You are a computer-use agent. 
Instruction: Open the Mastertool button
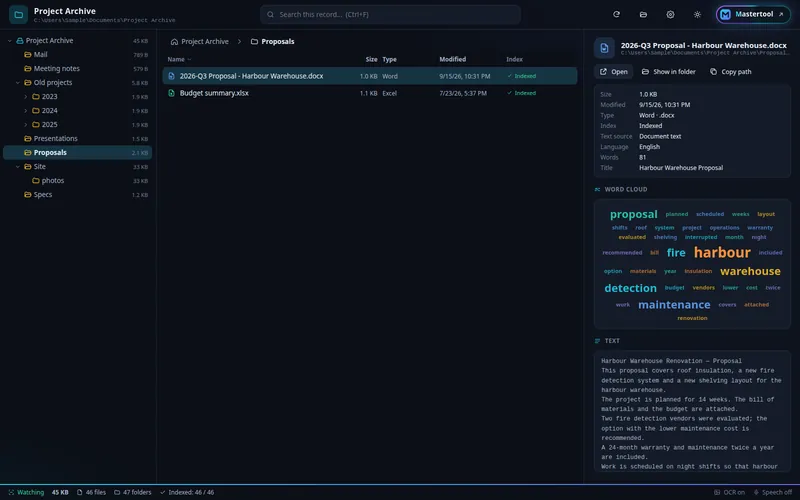pos(753,14)
